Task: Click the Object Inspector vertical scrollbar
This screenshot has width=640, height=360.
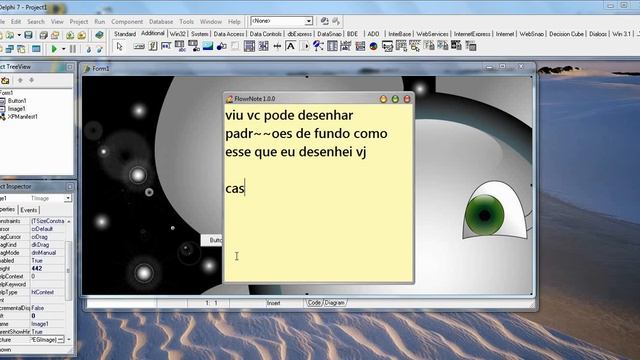Action: point(69,280)
